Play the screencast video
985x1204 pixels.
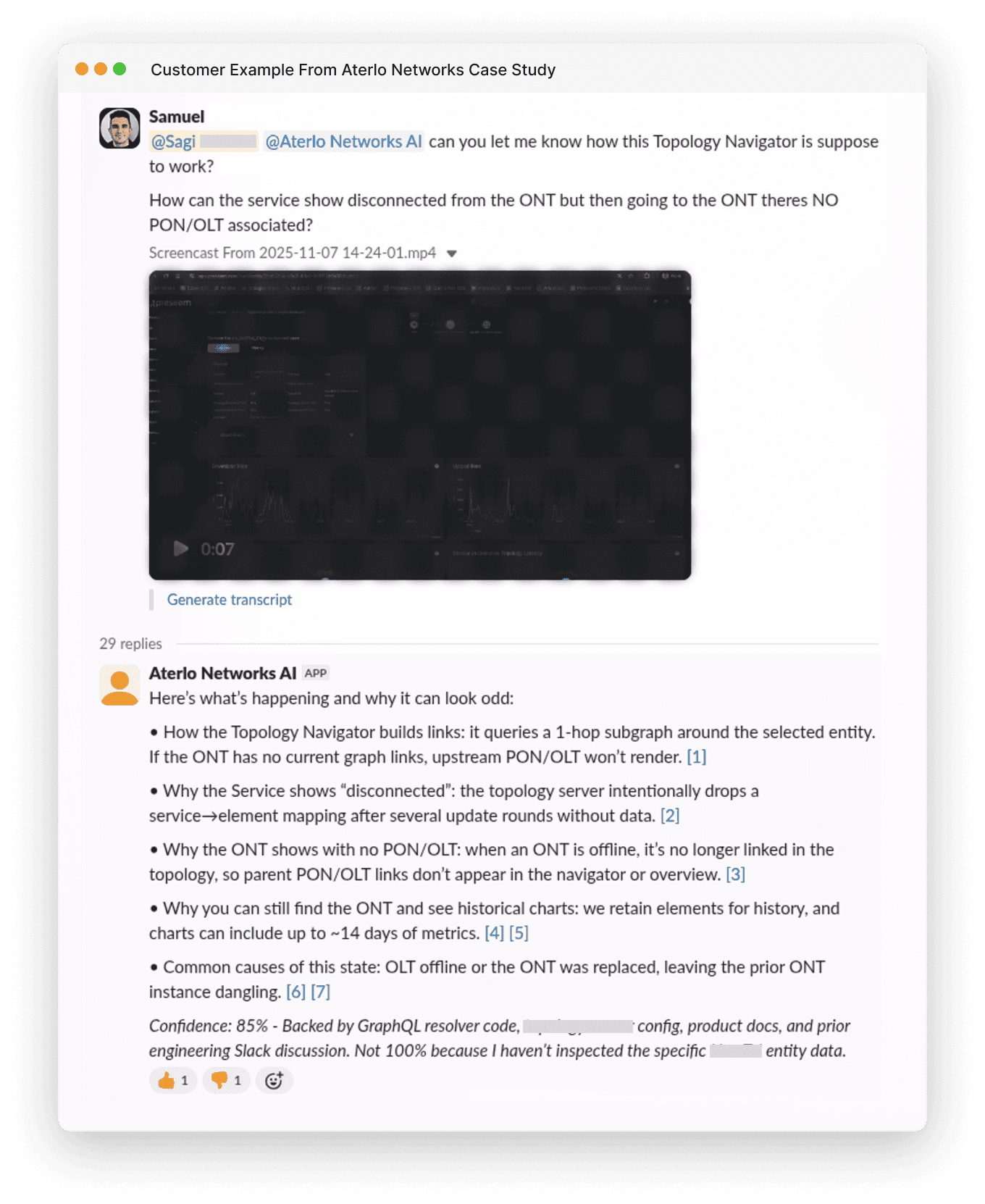(181, 548)
